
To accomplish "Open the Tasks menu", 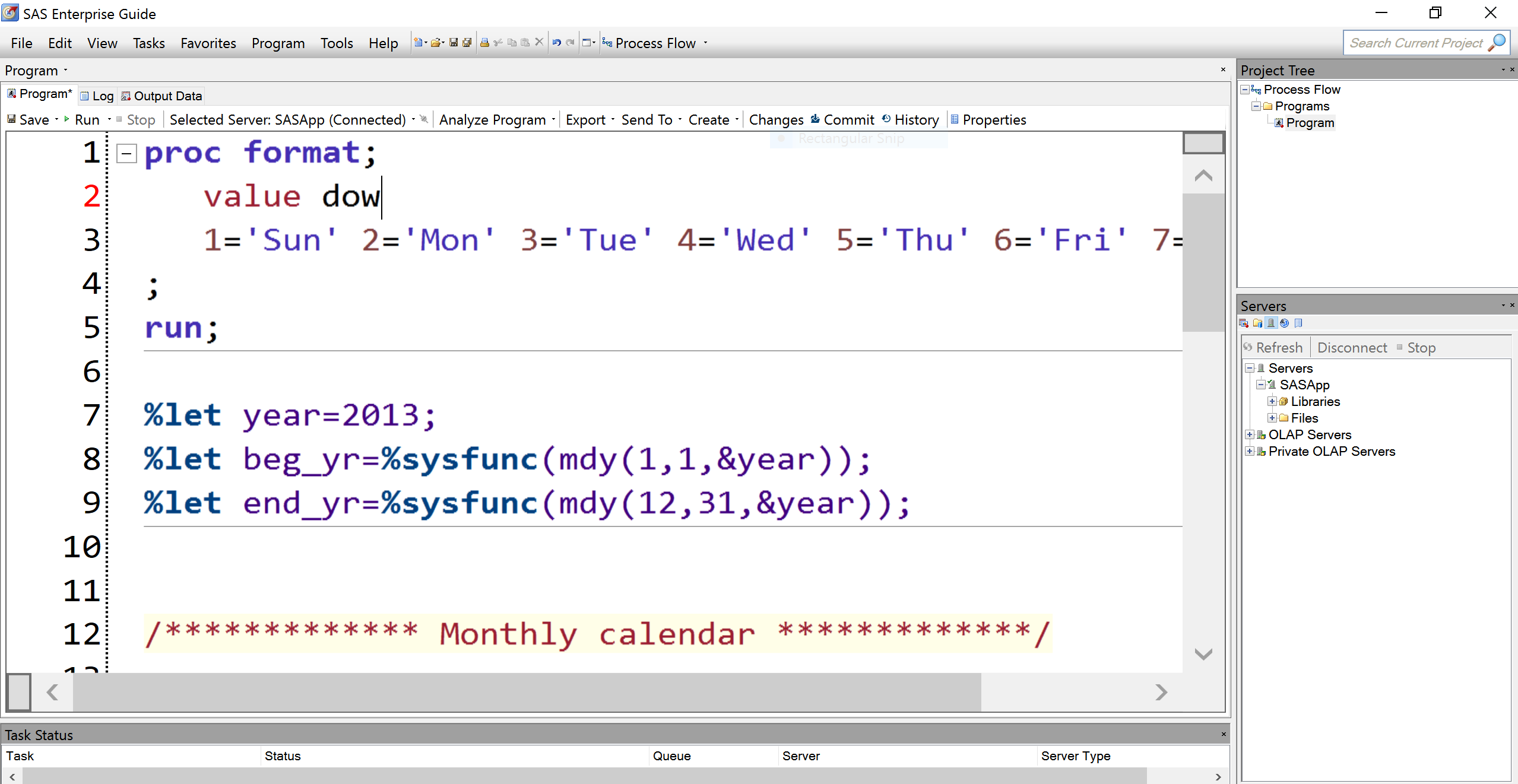I will point(148,43).
